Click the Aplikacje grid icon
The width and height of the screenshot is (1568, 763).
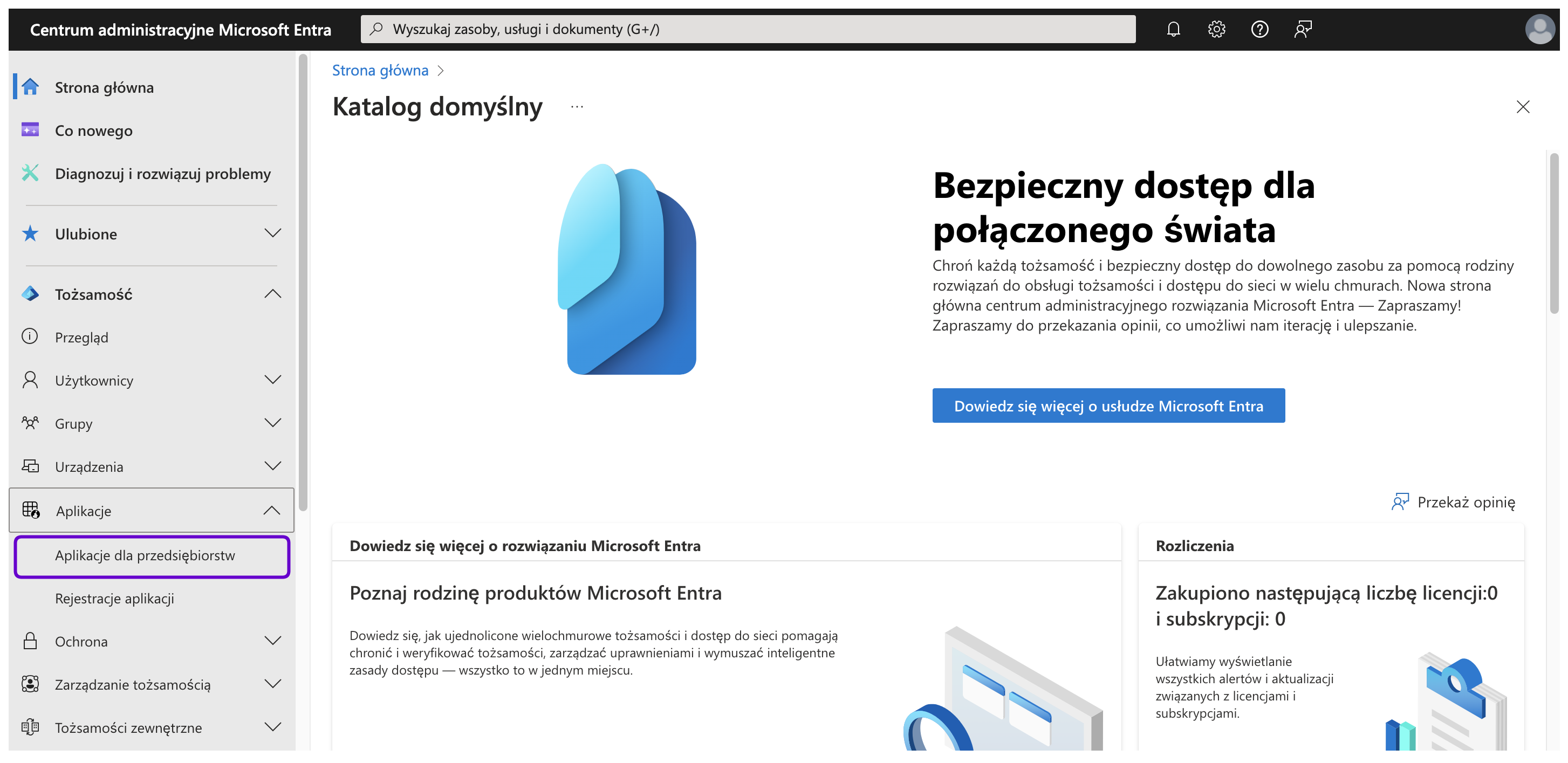pos(31,510)
